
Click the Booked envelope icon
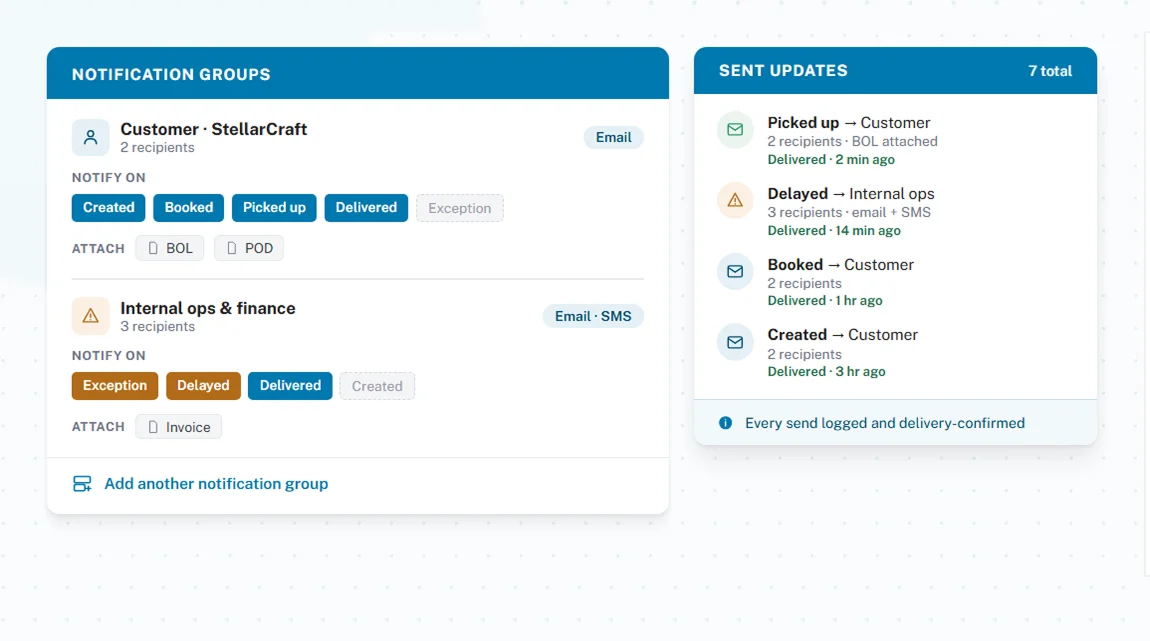735,271
